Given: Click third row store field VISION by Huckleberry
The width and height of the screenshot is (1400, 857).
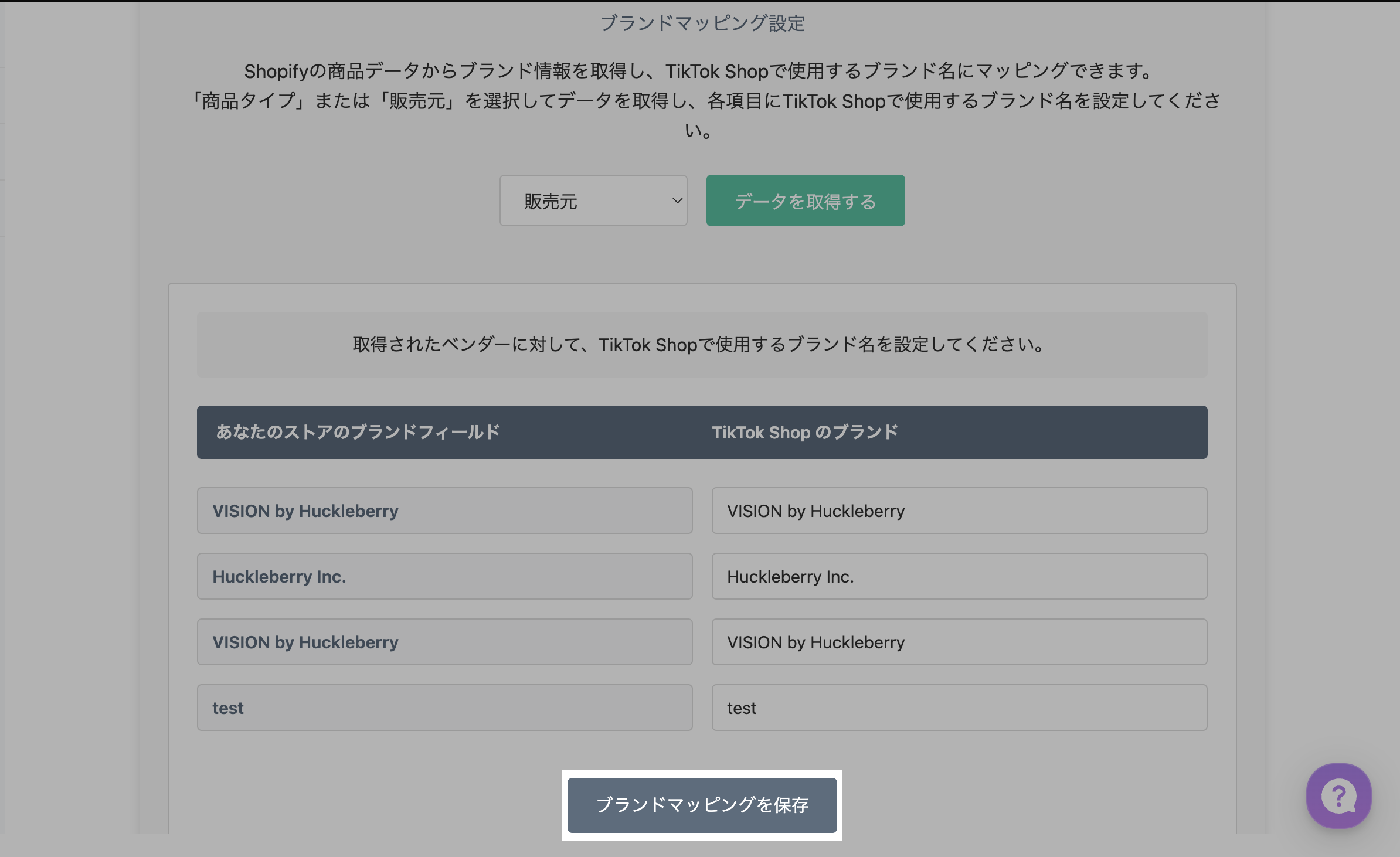Looking at the screenshot, I should click(444, 642).
